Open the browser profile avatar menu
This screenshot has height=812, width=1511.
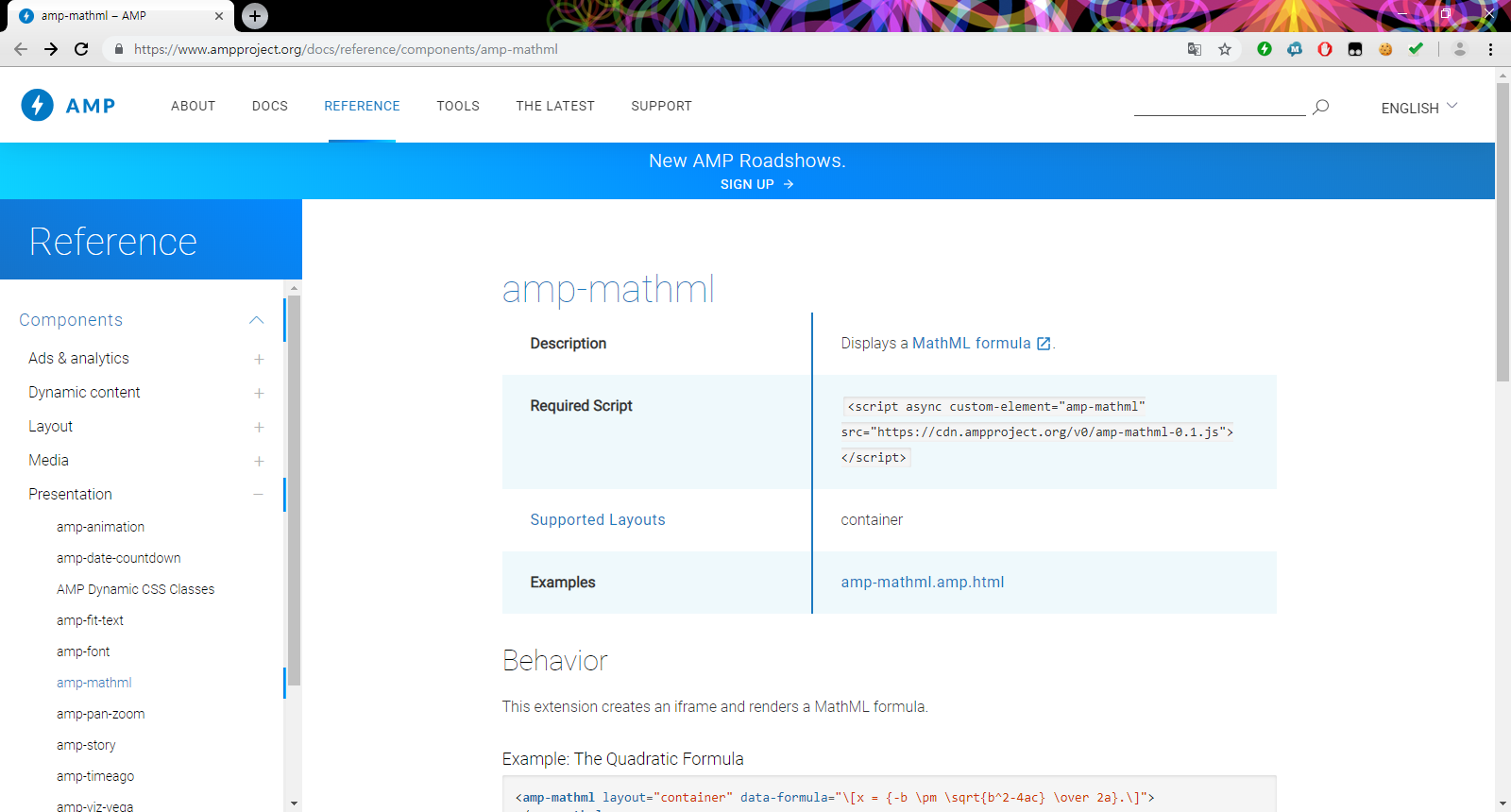tap(1460, 49)
